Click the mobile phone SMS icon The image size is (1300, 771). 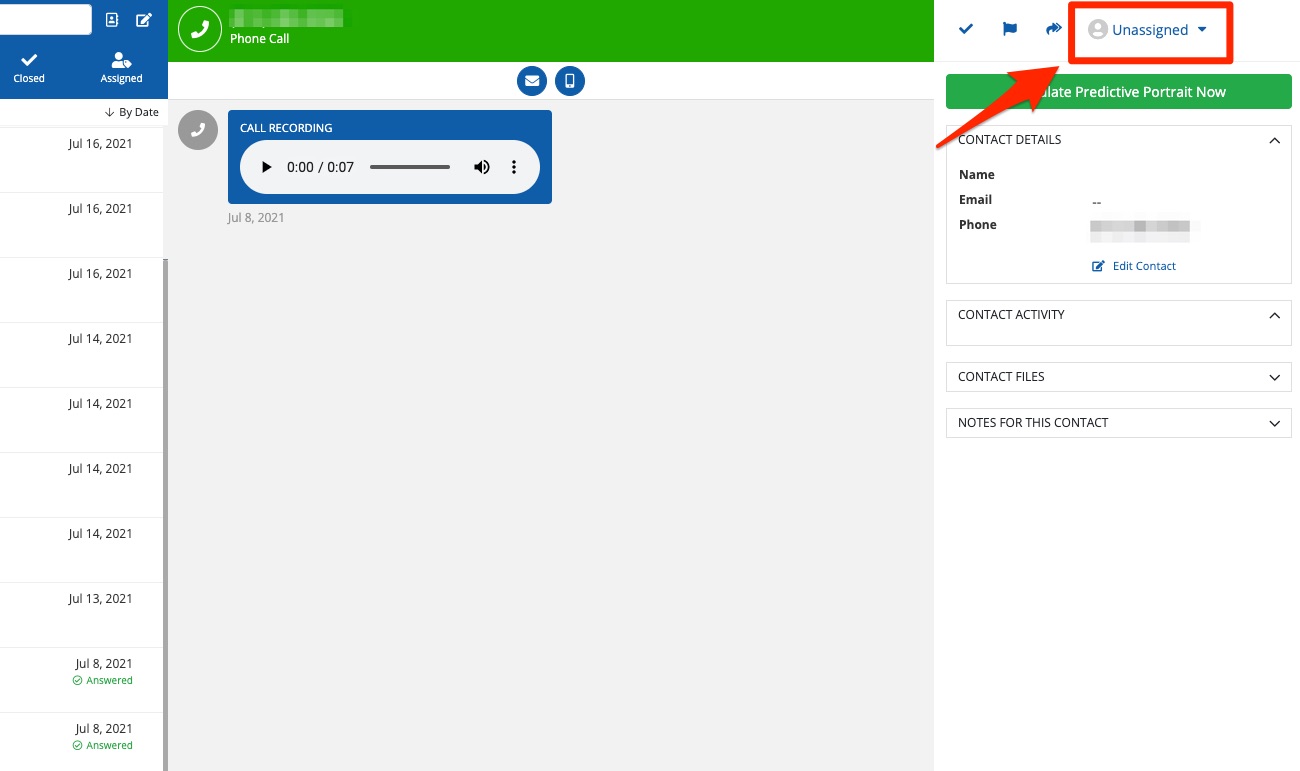coord(570,81)
